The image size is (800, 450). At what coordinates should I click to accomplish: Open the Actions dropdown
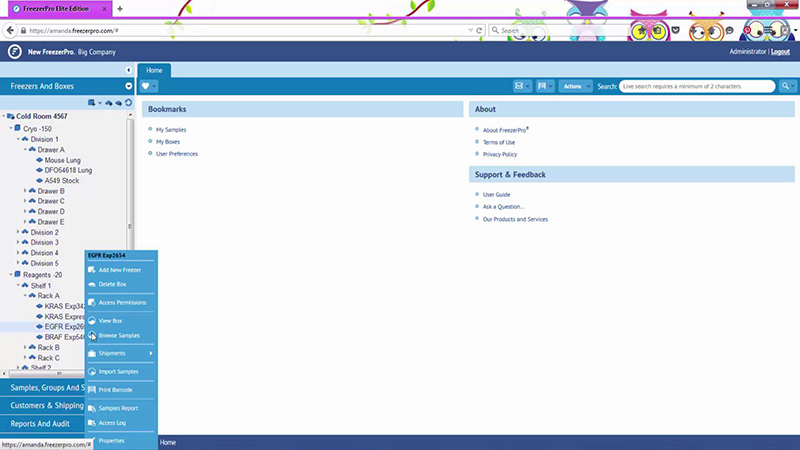(575, 86)
